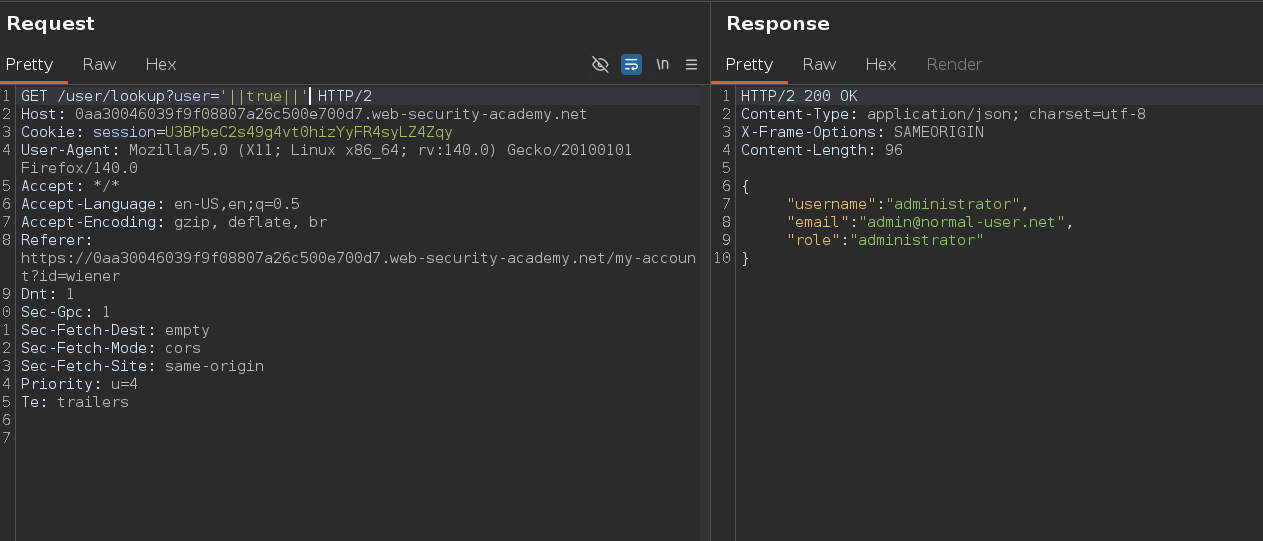Click the session cookie value
This screenshot has height=541, width=1263.
pos(308,132)
